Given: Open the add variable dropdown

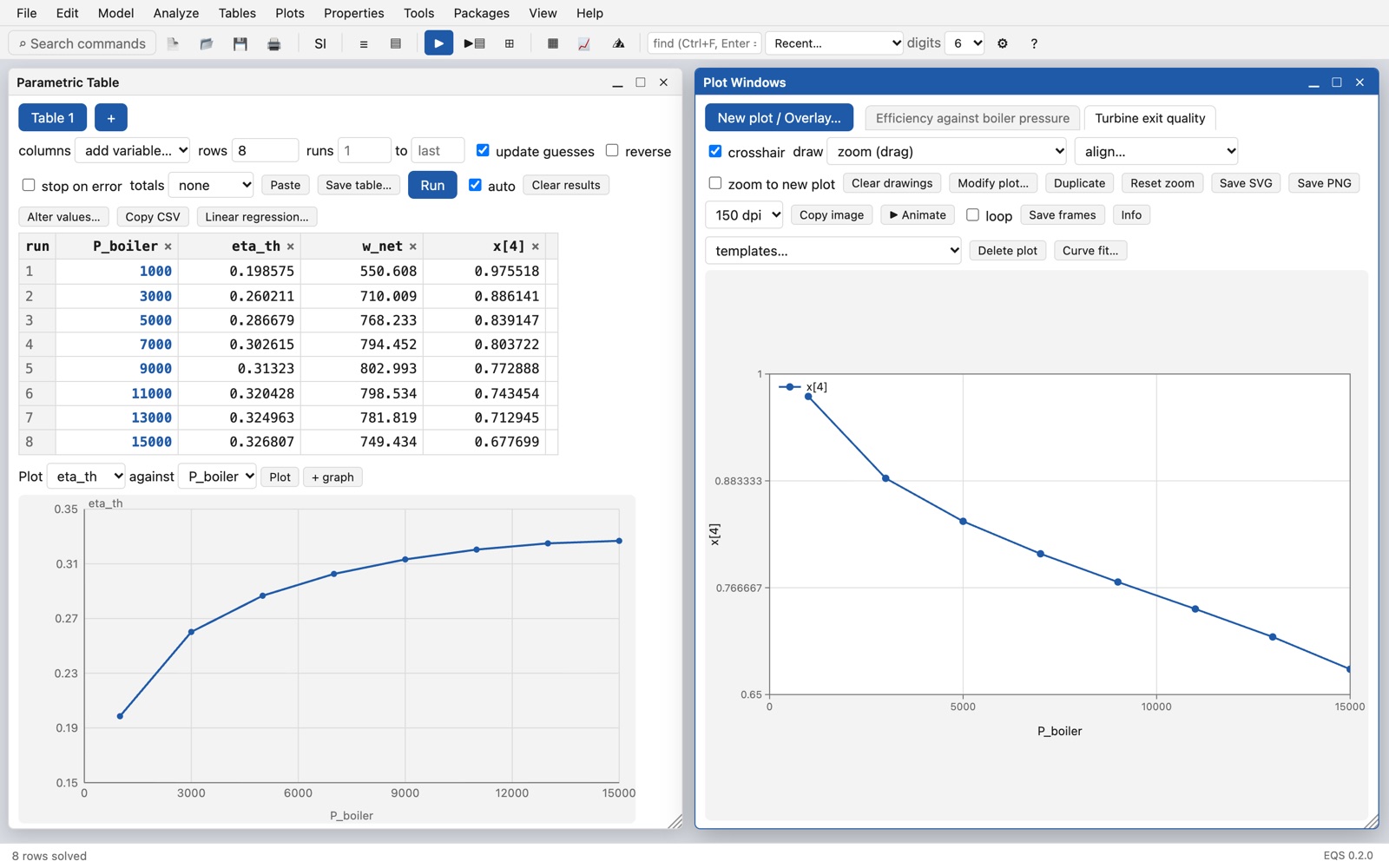Looking at the screenshot, I should click(x=133, y=150).
